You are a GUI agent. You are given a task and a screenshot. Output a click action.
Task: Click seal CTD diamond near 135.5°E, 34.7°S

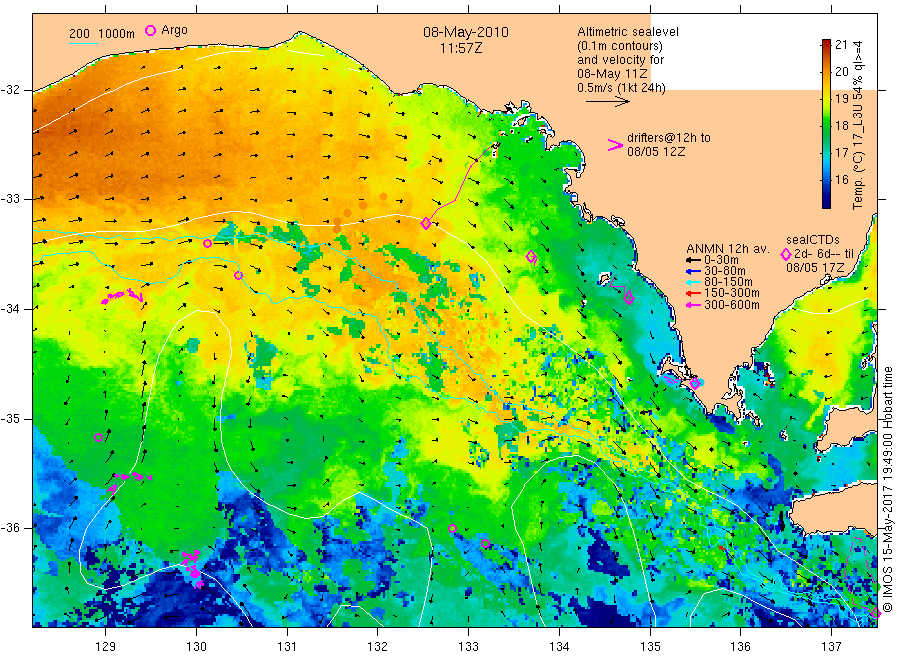tap(695, 383)
